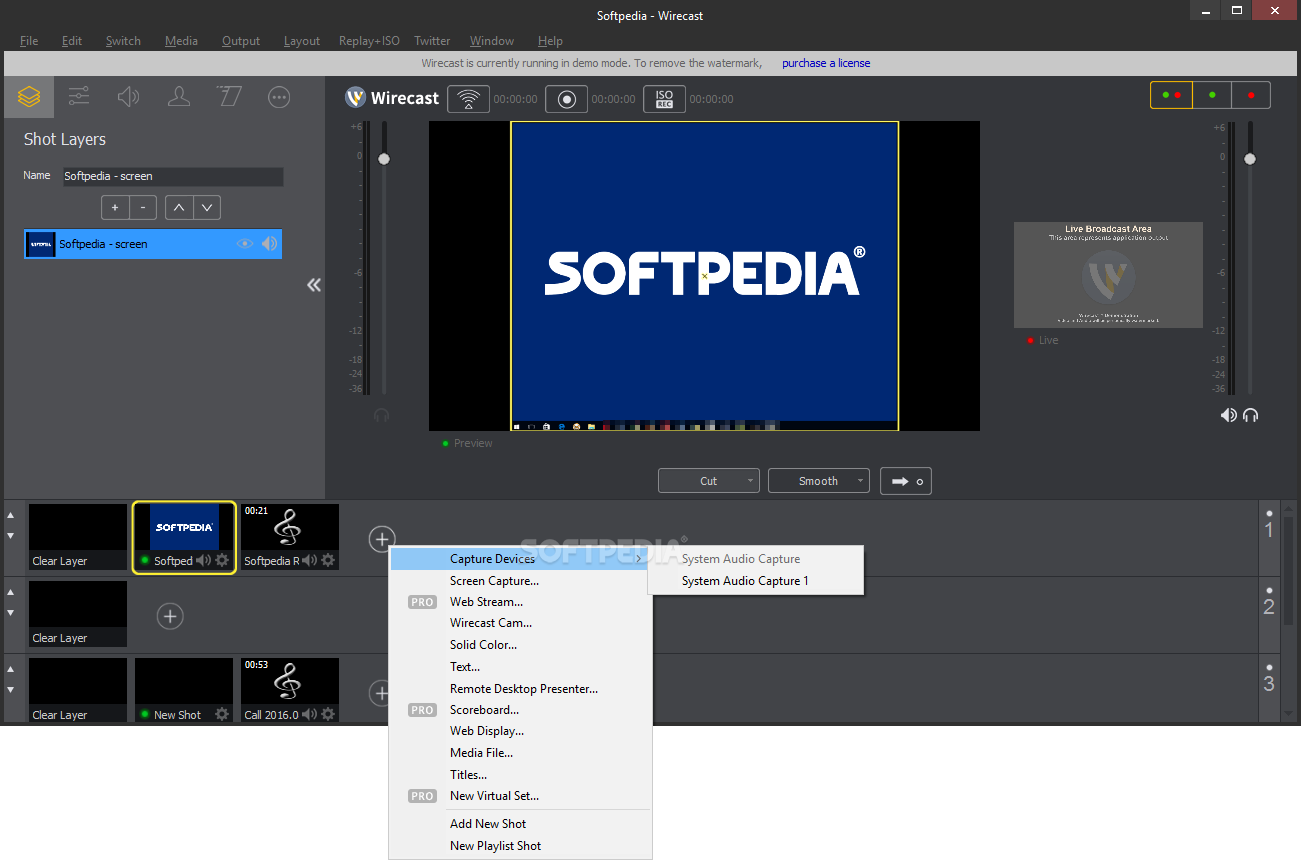1301x860 pixels.
Task: Open gear settings on Call 2016.0 shot
Action: click(x=328, y=715)
